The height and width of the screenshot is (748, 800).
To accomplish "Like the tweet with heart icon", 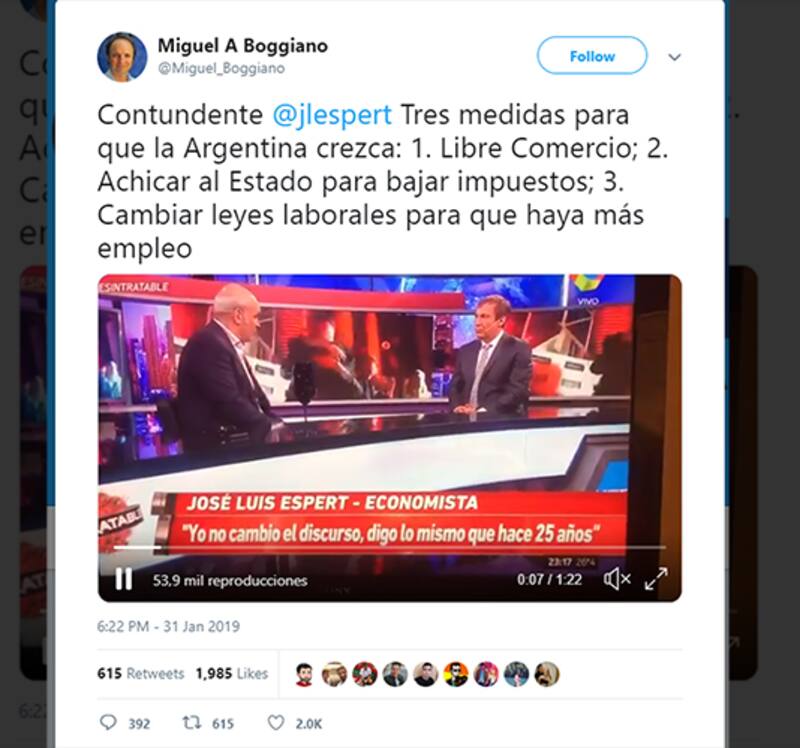I will click(276, 722).
